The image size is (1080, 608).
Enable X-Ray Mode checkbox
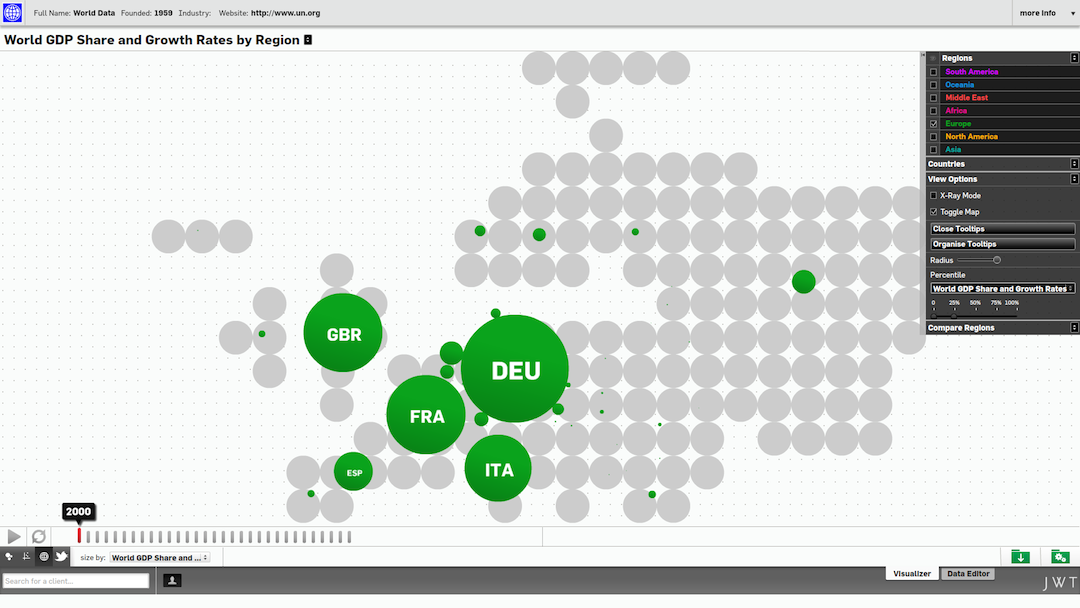(934, 196)
